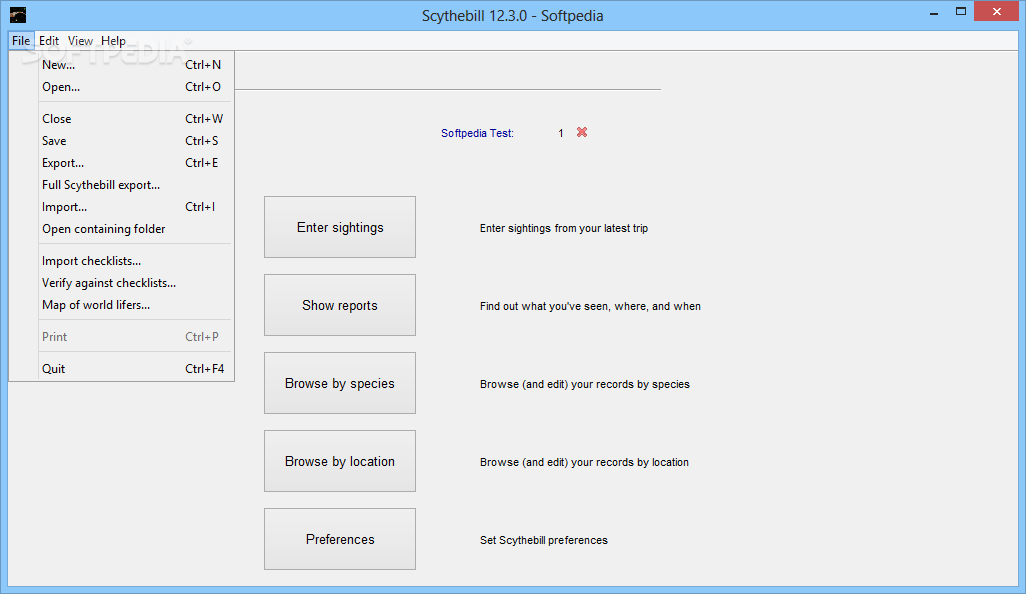Select Quit in the File menu
The height and width of the screenshot is (594, 1026).
click(134, 368)
